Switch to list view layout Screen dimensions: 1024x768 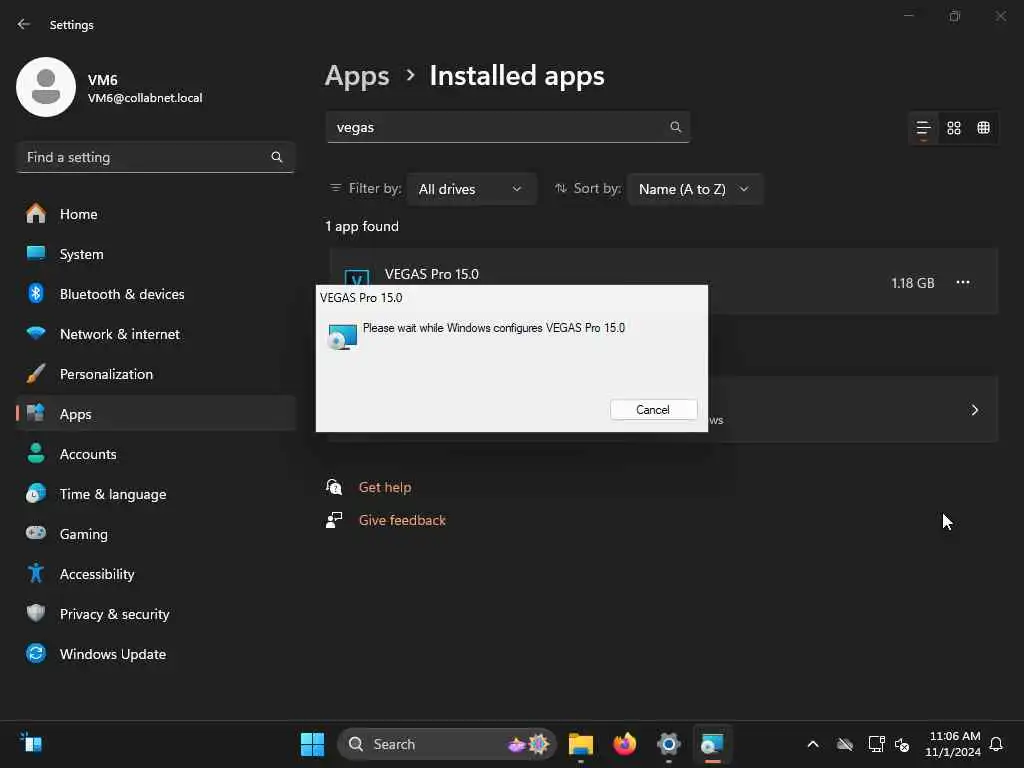[x=923, y=128]
